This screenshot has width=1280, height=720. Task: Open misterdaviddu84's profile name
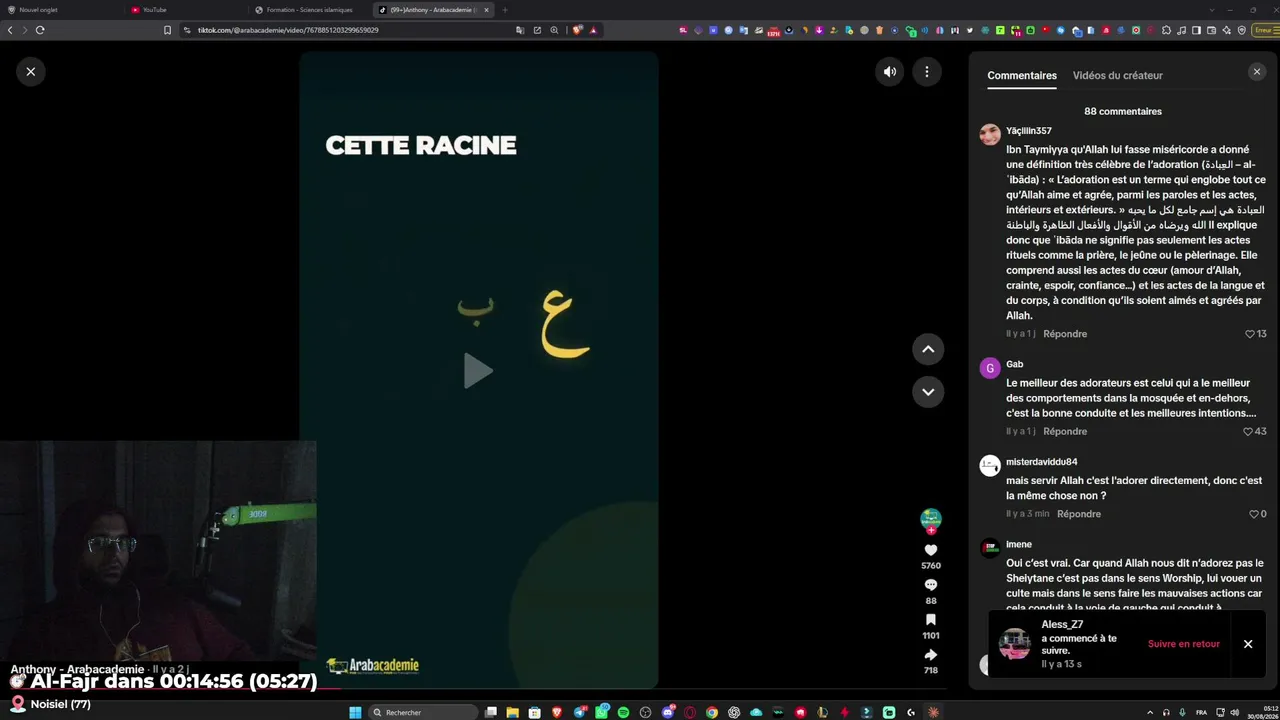[x=1042, y=462]
